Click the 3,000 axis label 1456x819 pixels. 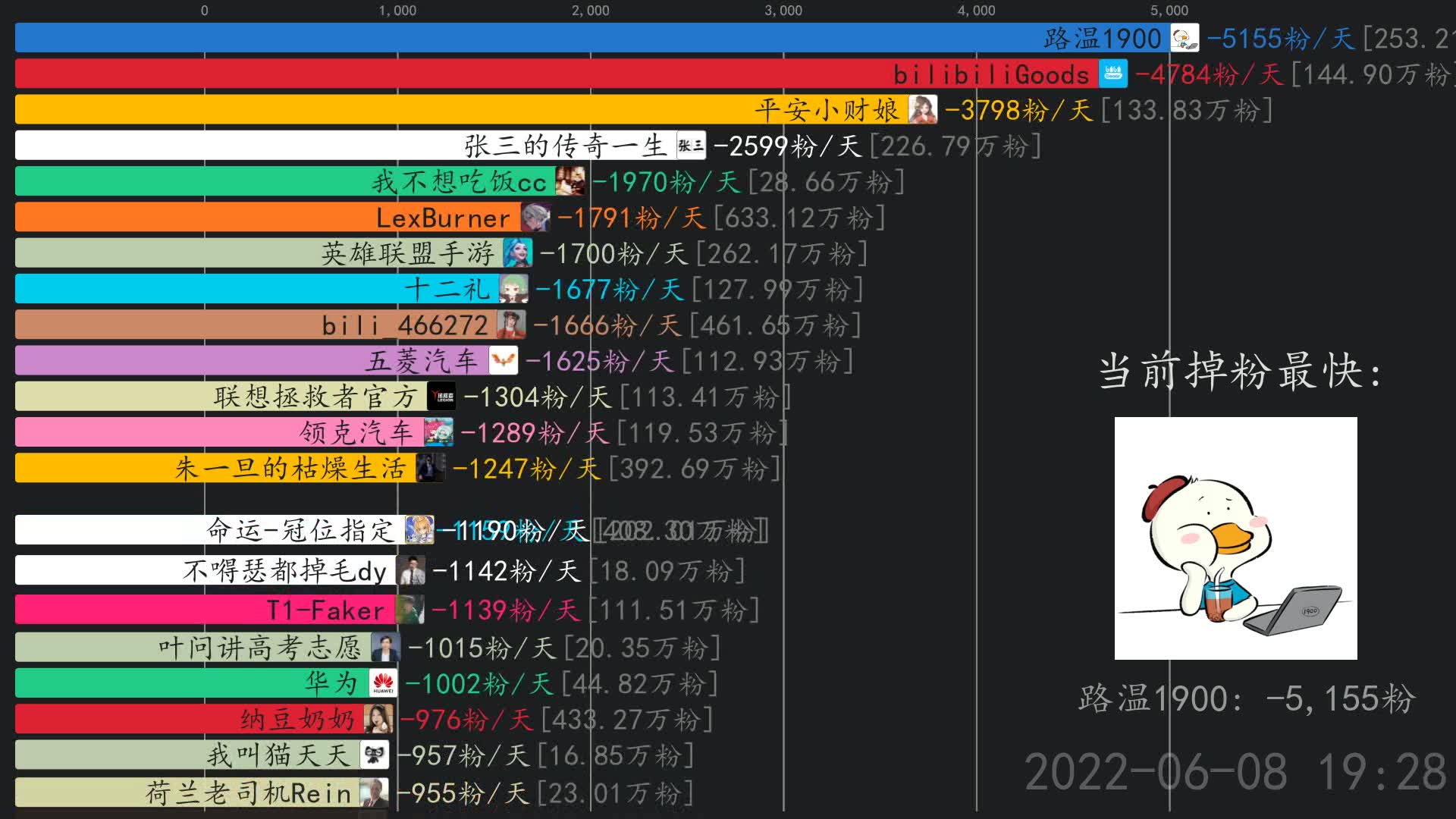(783, 11)
